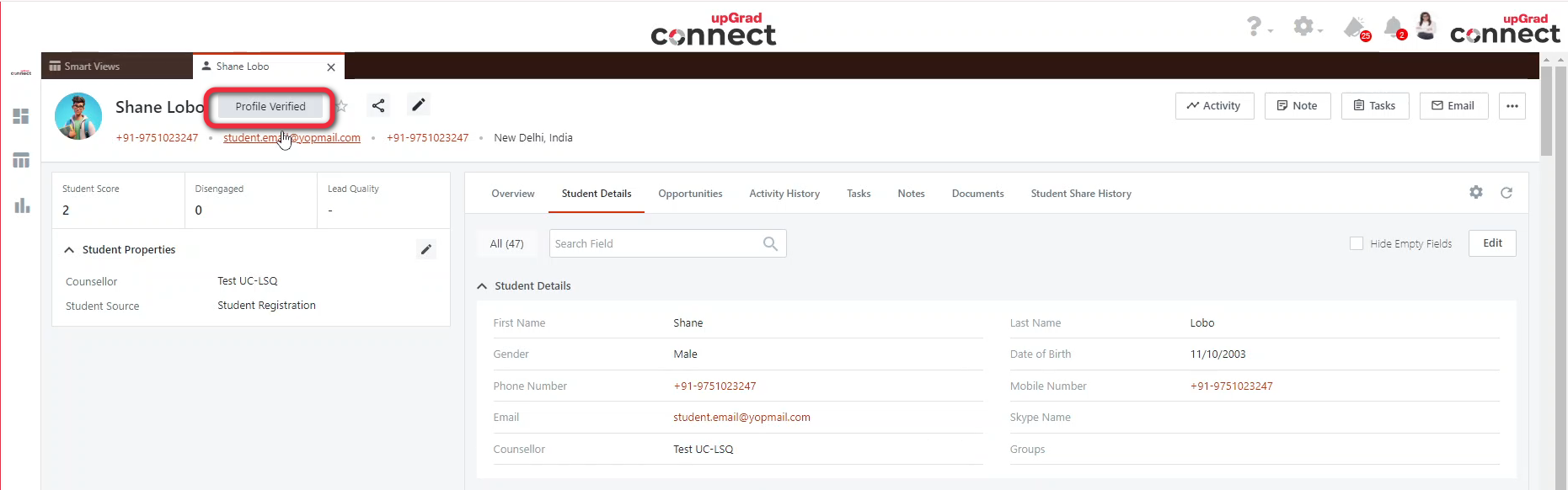Collapse the Student Details section
Screen dimensions: 1568x490
tap(482, 286)
